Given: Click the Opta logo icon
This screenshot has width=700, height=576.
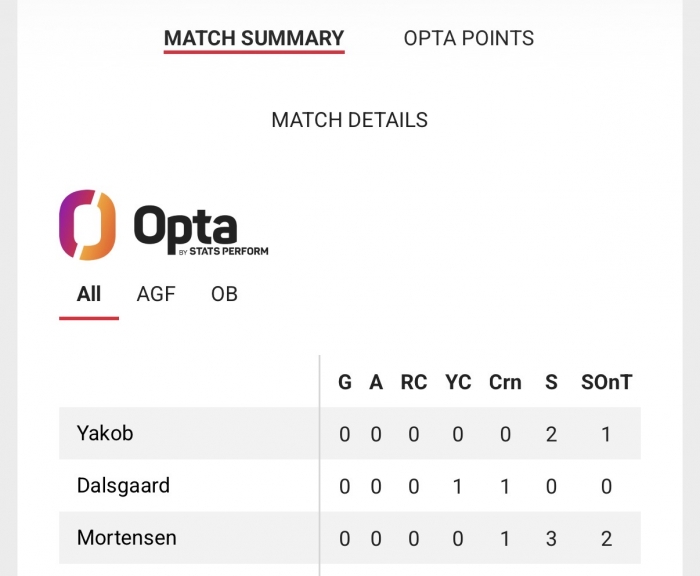Looking at the screenshot, I should coord(87,225).
